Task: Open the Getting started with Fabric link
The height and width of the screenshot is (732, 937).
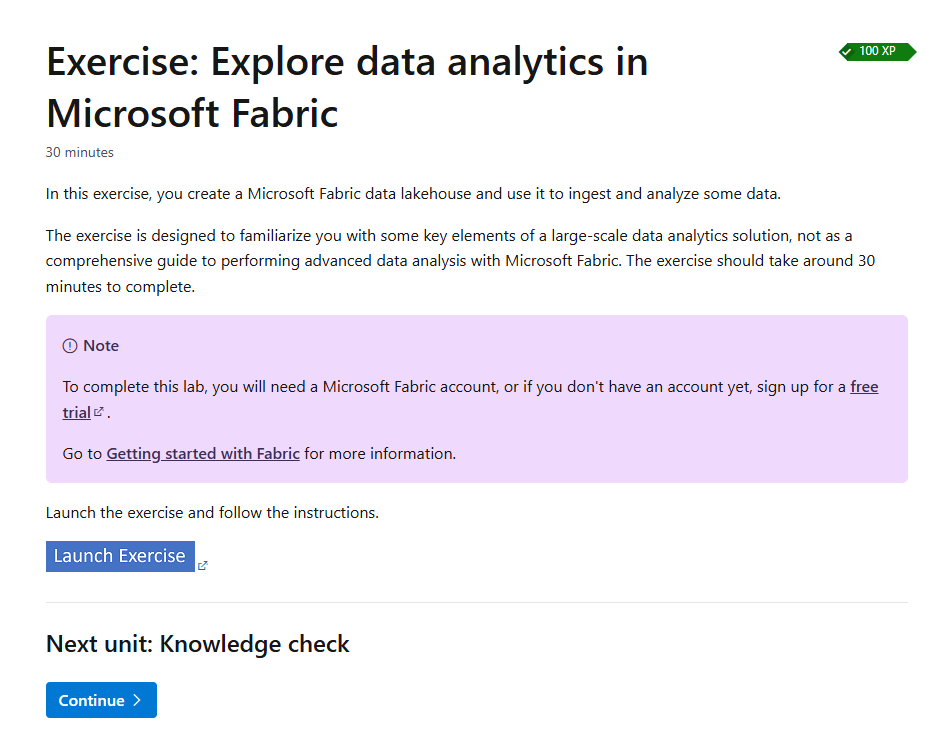Action: tap(202, 453)
